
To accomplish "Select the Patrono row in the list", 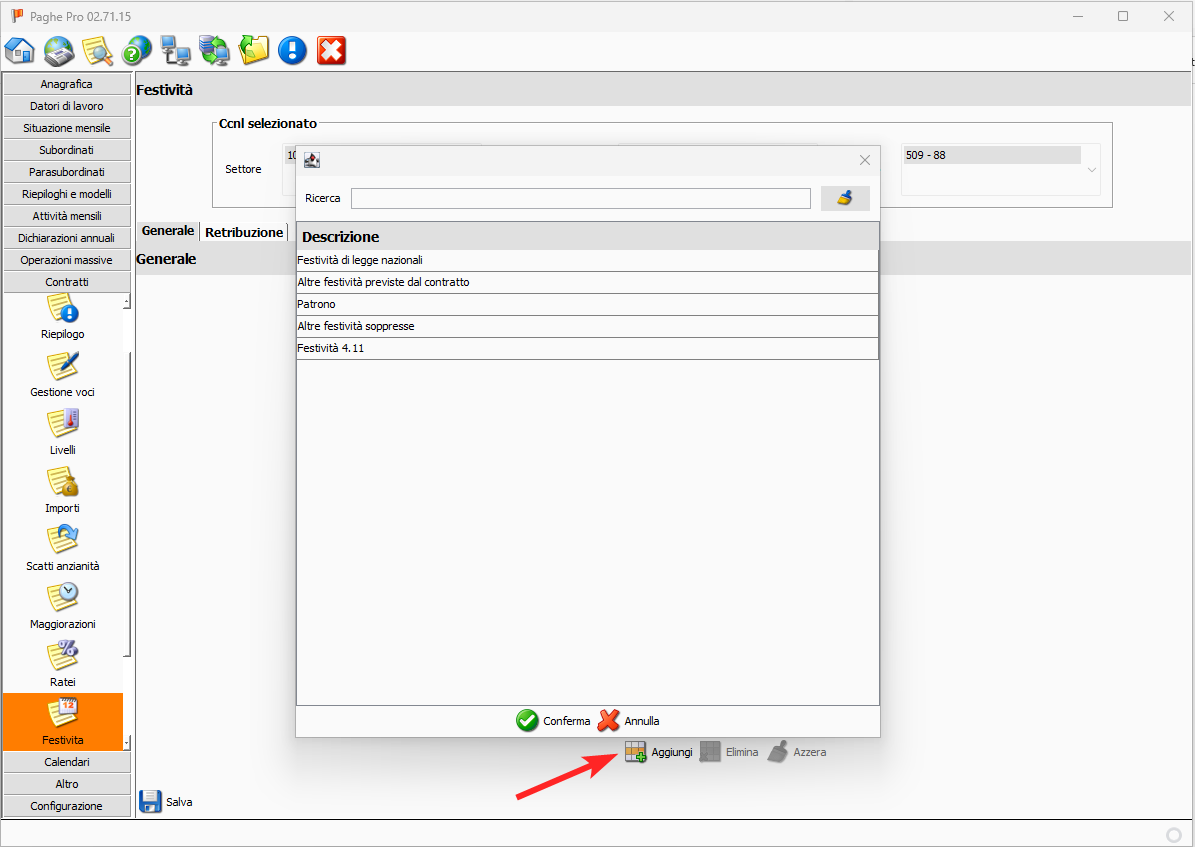I will point(587,304).
